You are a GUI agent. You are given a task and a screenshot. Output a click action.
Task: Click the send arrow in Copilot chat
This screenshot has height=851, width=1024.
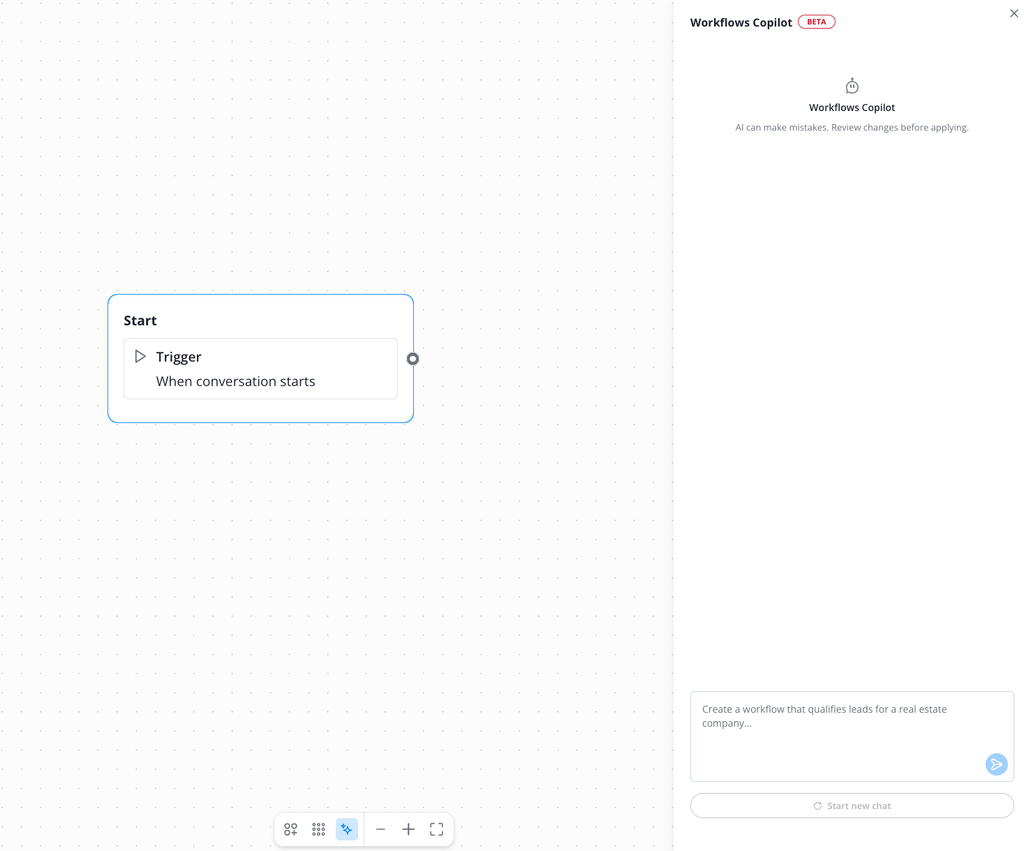coord(996,764)
